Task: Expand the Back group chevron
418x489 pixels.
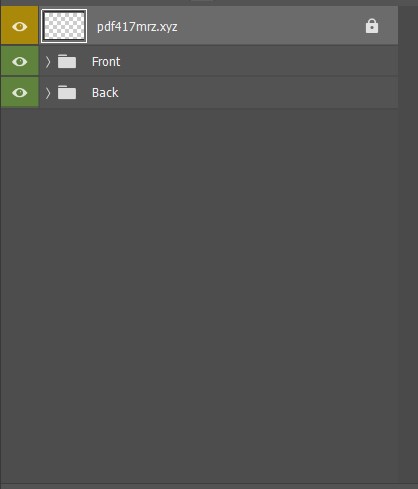Action: point(48,93)
